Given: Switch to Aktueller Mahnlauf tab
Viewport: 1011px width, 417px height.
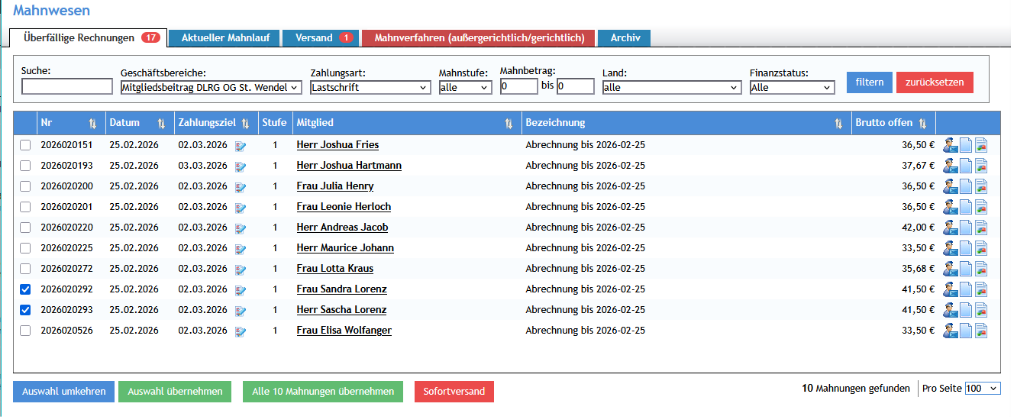Looking at the screenshot, I should [226, 38].
